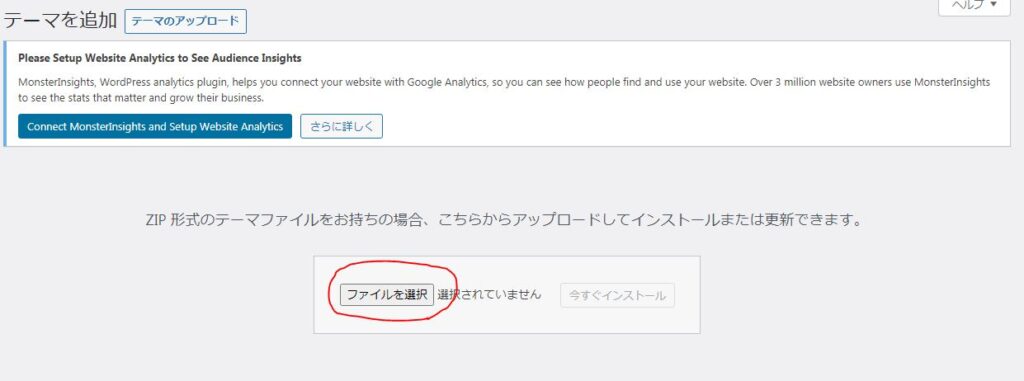Choose a file with ファイルを選択 button
The width and height of the screenshot is (1024, 381).
387,295
